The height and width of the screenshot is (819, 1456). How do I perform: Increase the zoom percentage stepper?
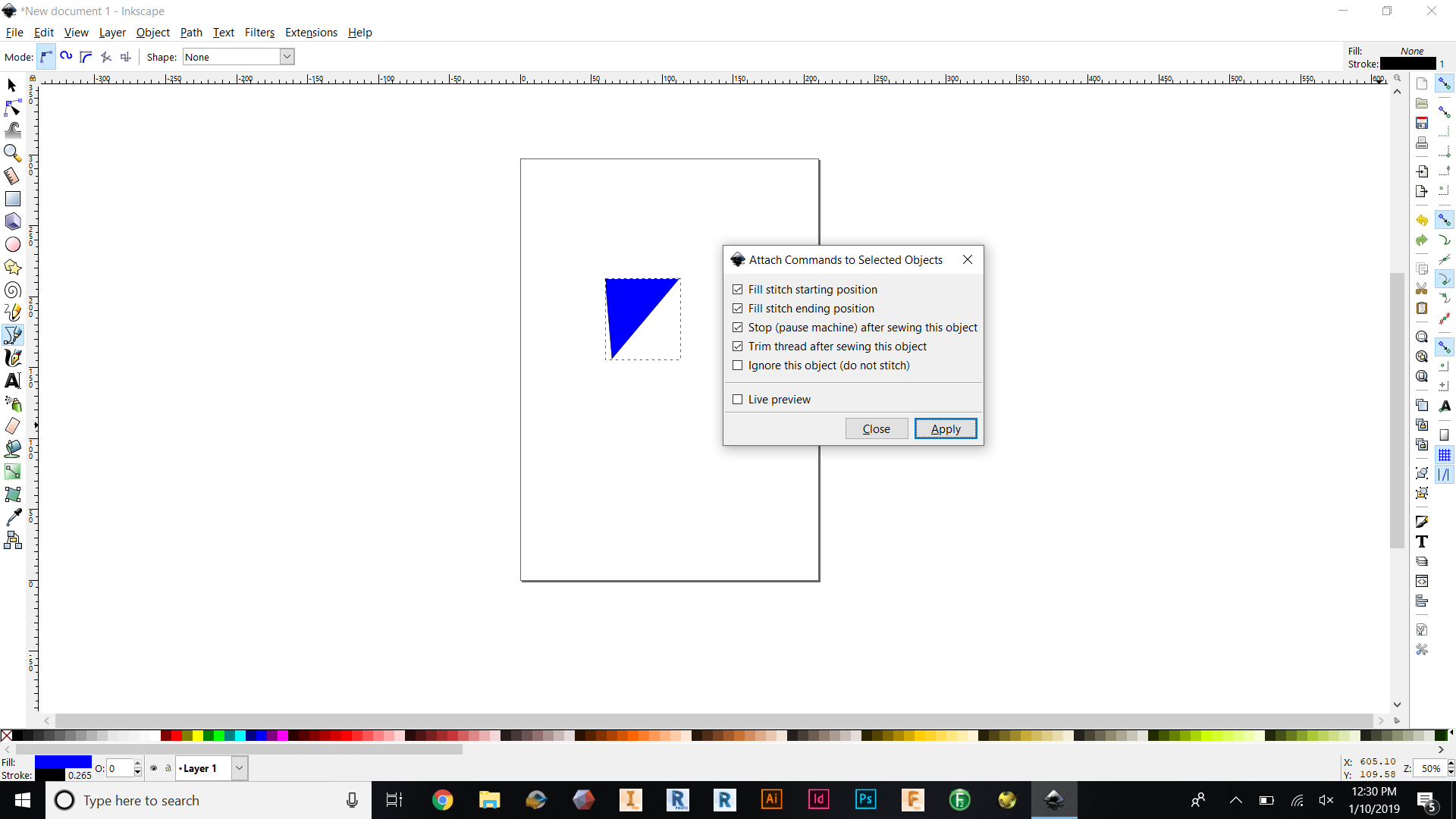(1451, 764)
